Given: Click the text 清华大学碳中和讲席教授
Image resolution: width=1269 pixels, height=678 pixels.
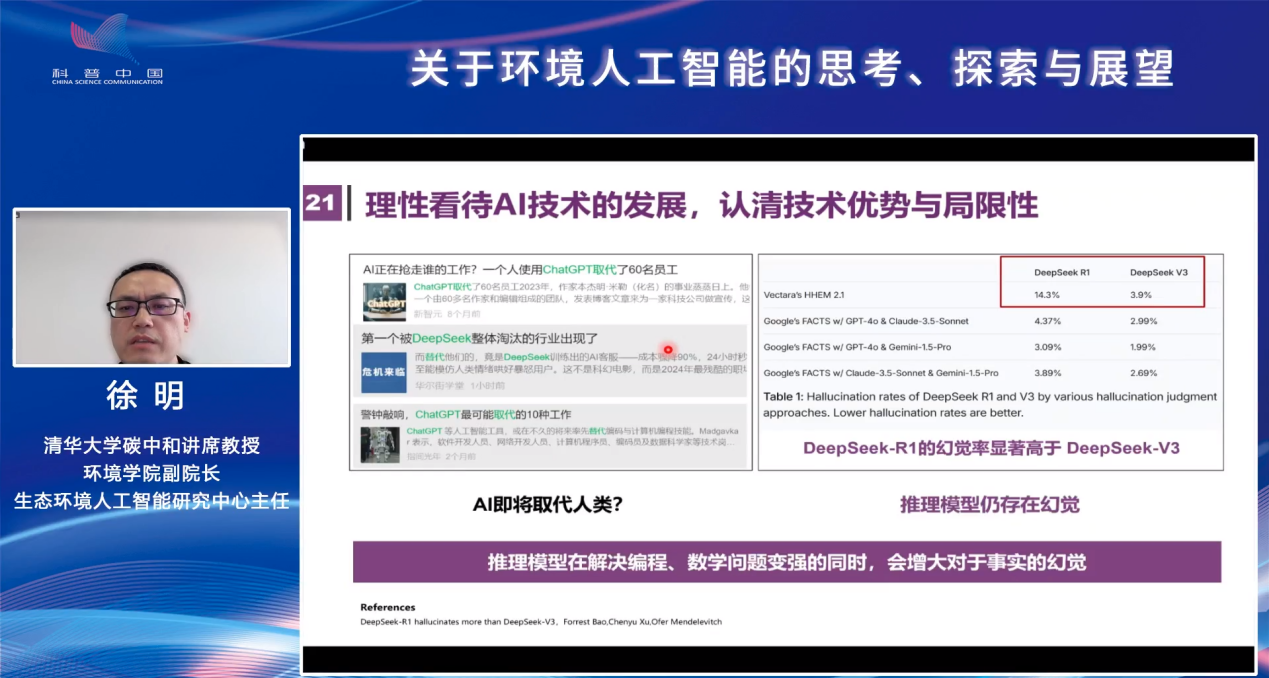Looking at the screenshot, I should coord(152,445).
